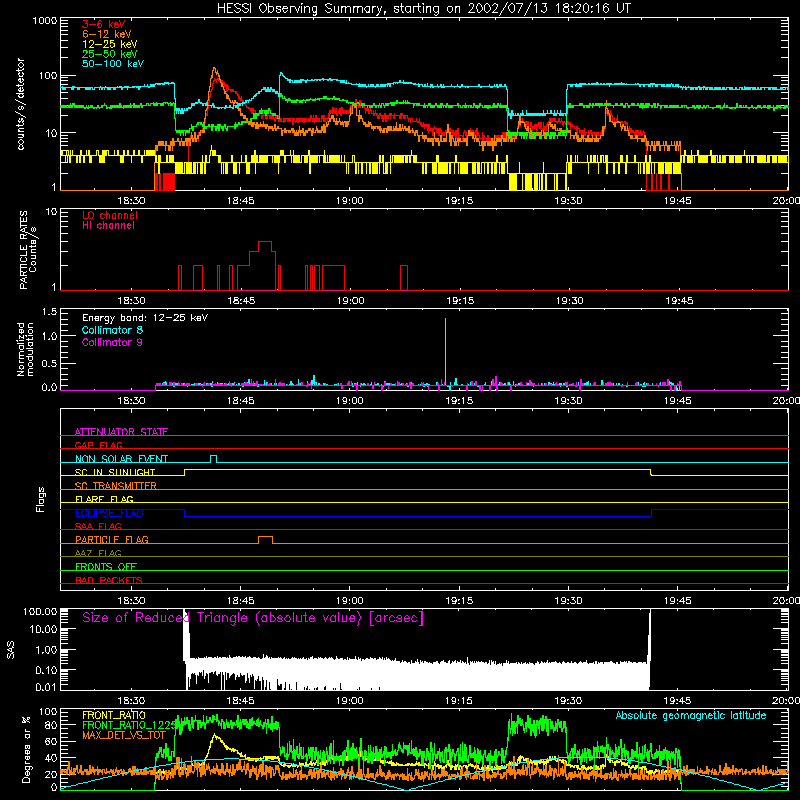Click the 'Energy band: 12-25 keV' label
Image resolution: width=800 pixels, height=800 pixels.
coord(145,318)
